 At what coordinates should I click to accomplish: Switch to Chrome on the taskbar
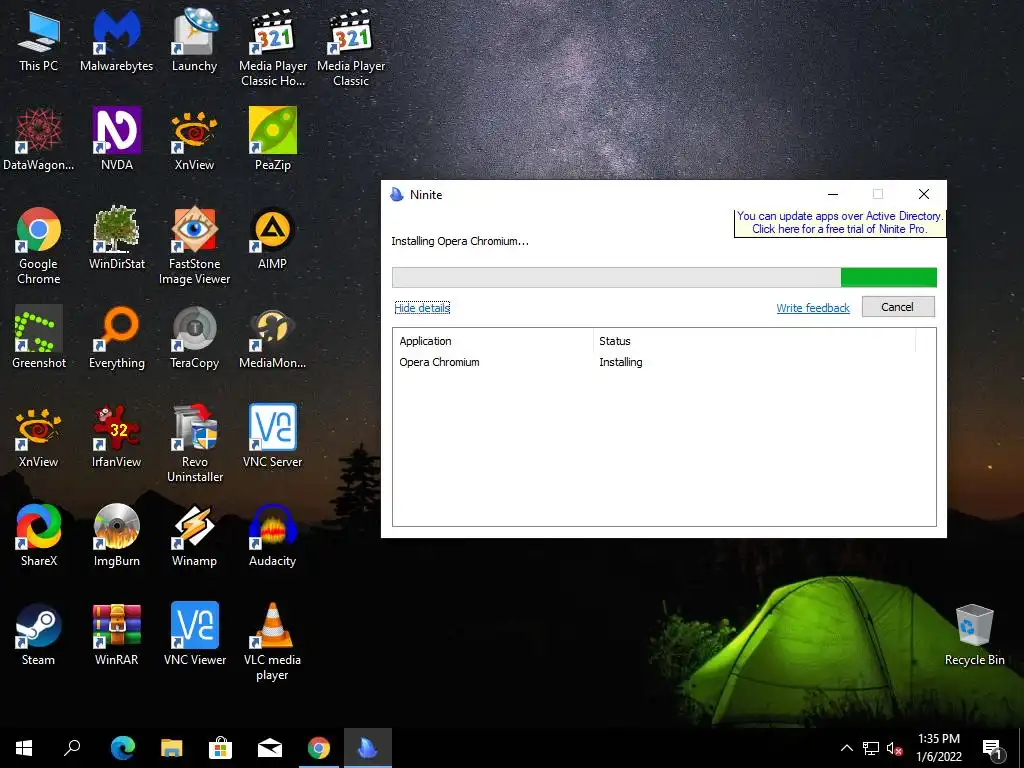coord(319,748)
